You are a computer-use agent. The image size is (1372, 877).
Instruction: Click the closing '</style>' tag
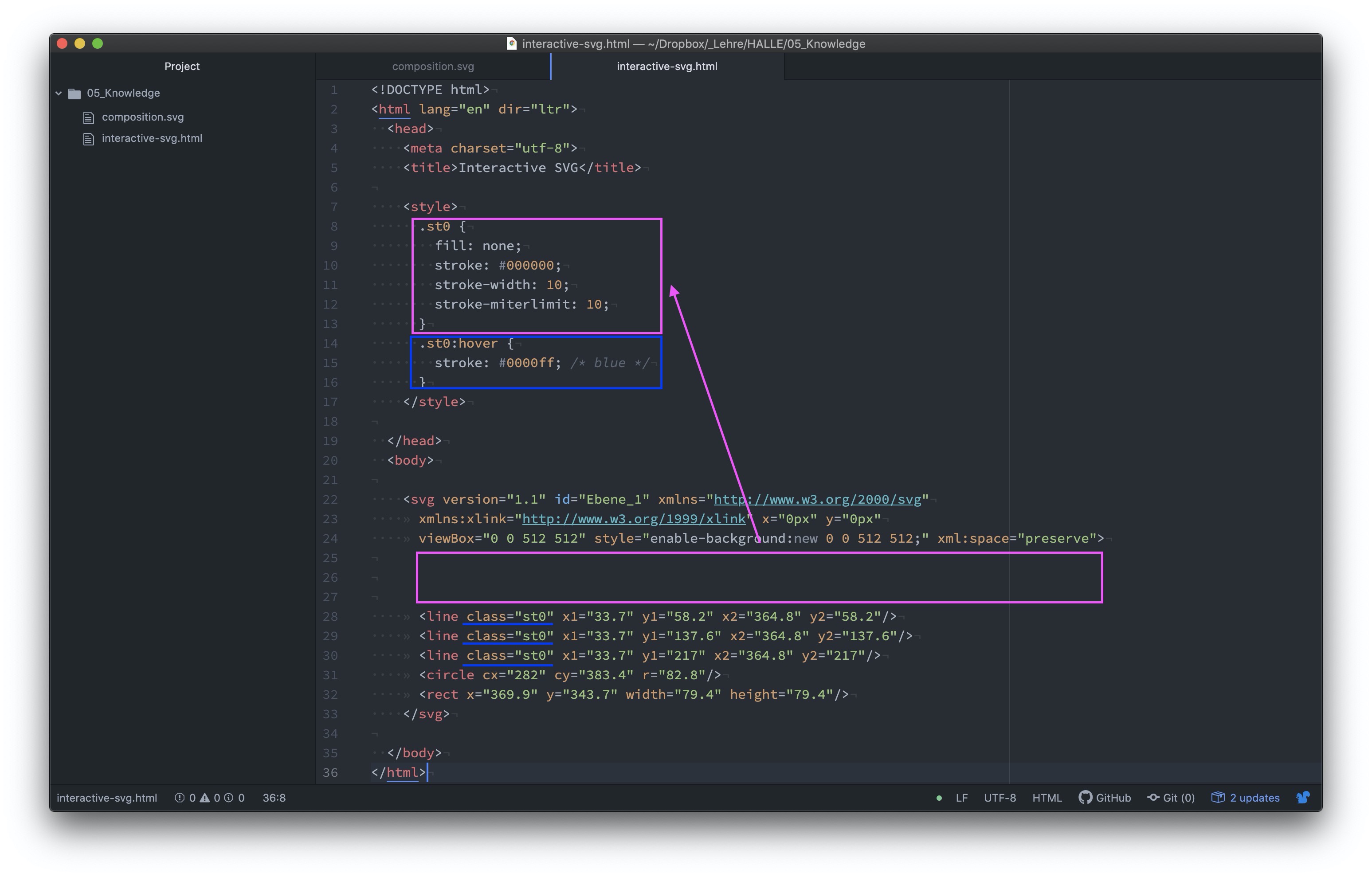click(434, 402)
